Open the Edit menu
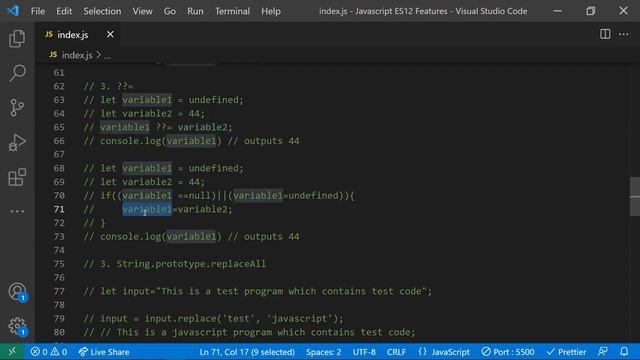The width and height of the screenshot is (640, 360). [x=64, y=11]
